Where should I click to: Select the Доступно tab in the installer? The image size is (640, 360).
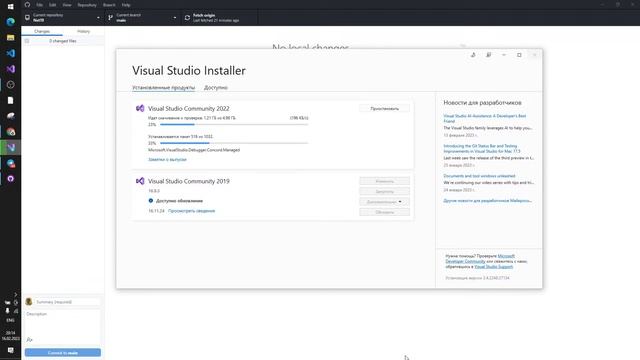tap(216, 87)
